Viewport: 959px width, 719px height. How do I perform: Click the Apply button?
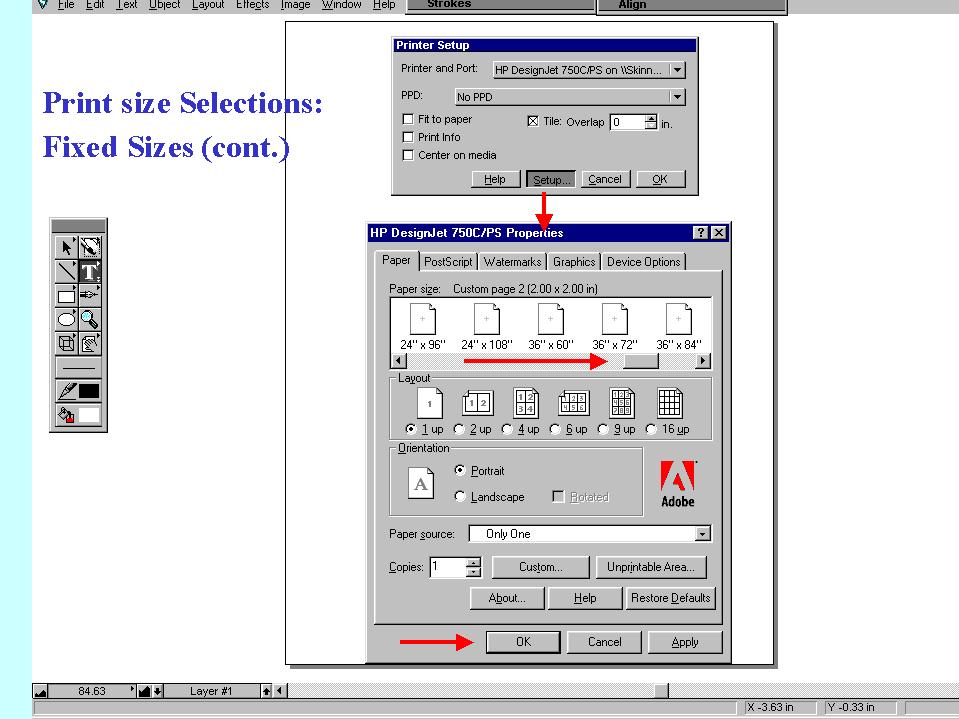click(685, 642)
